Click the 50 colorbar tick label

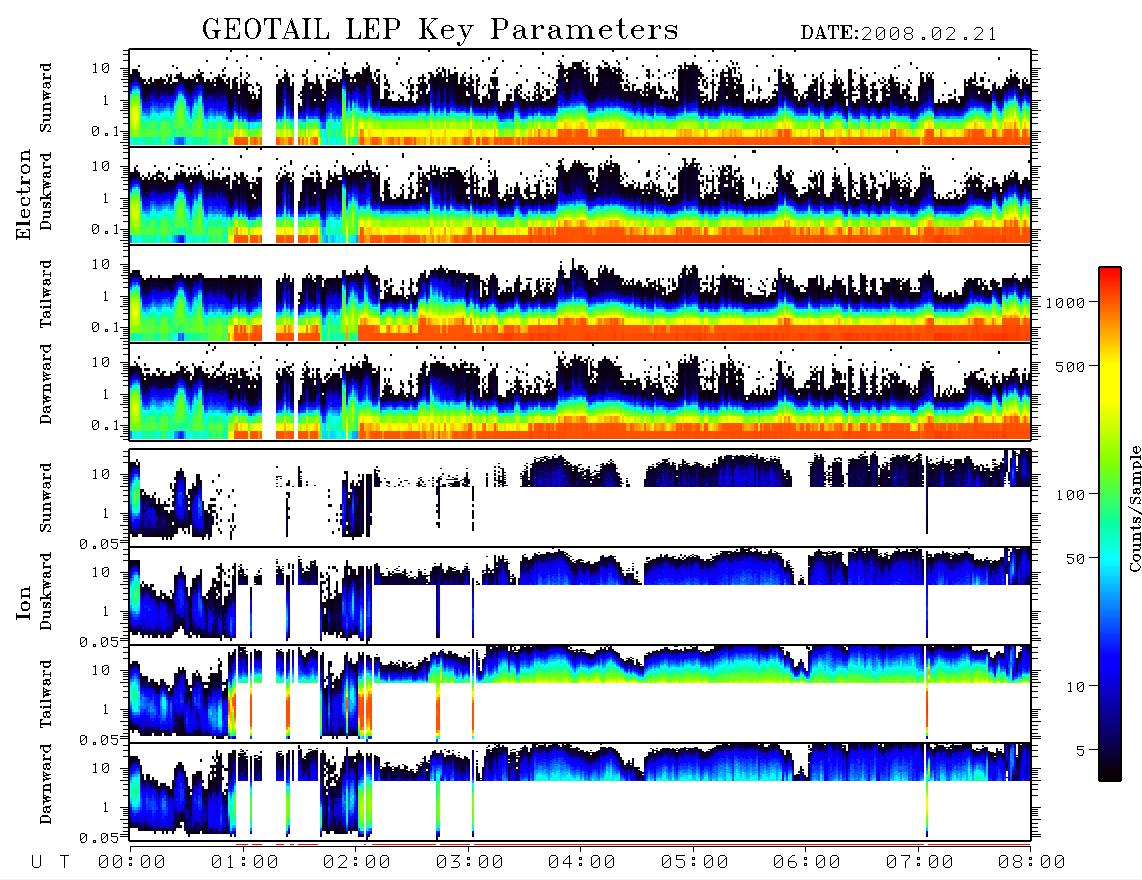click(1074, 559)
